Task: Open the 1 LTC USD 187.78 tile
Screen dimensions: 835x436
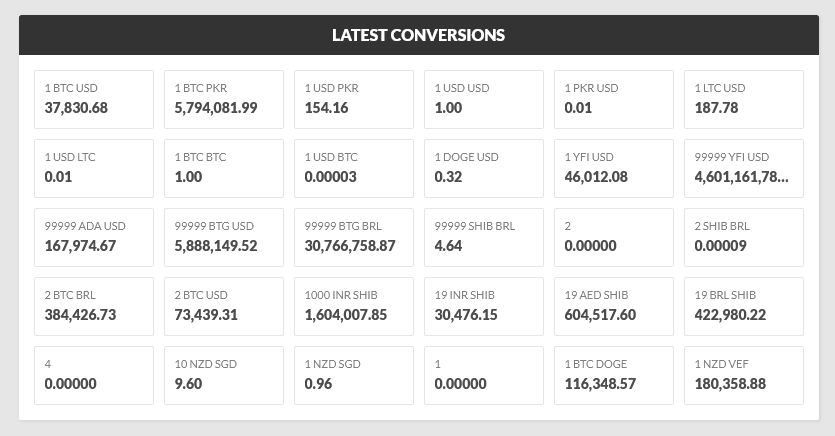Action: pyautogui.click(x=743, y=100)
